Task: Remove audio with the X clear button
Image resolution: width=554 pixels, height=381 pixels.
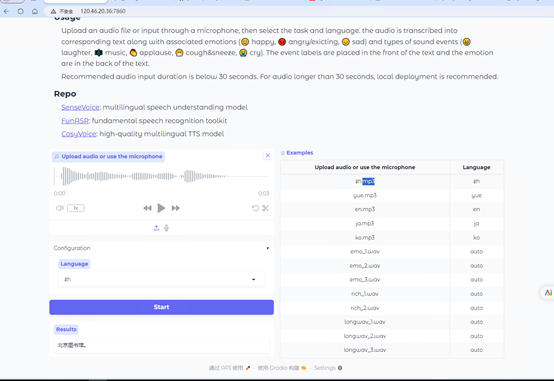Action: coord(268,155)
